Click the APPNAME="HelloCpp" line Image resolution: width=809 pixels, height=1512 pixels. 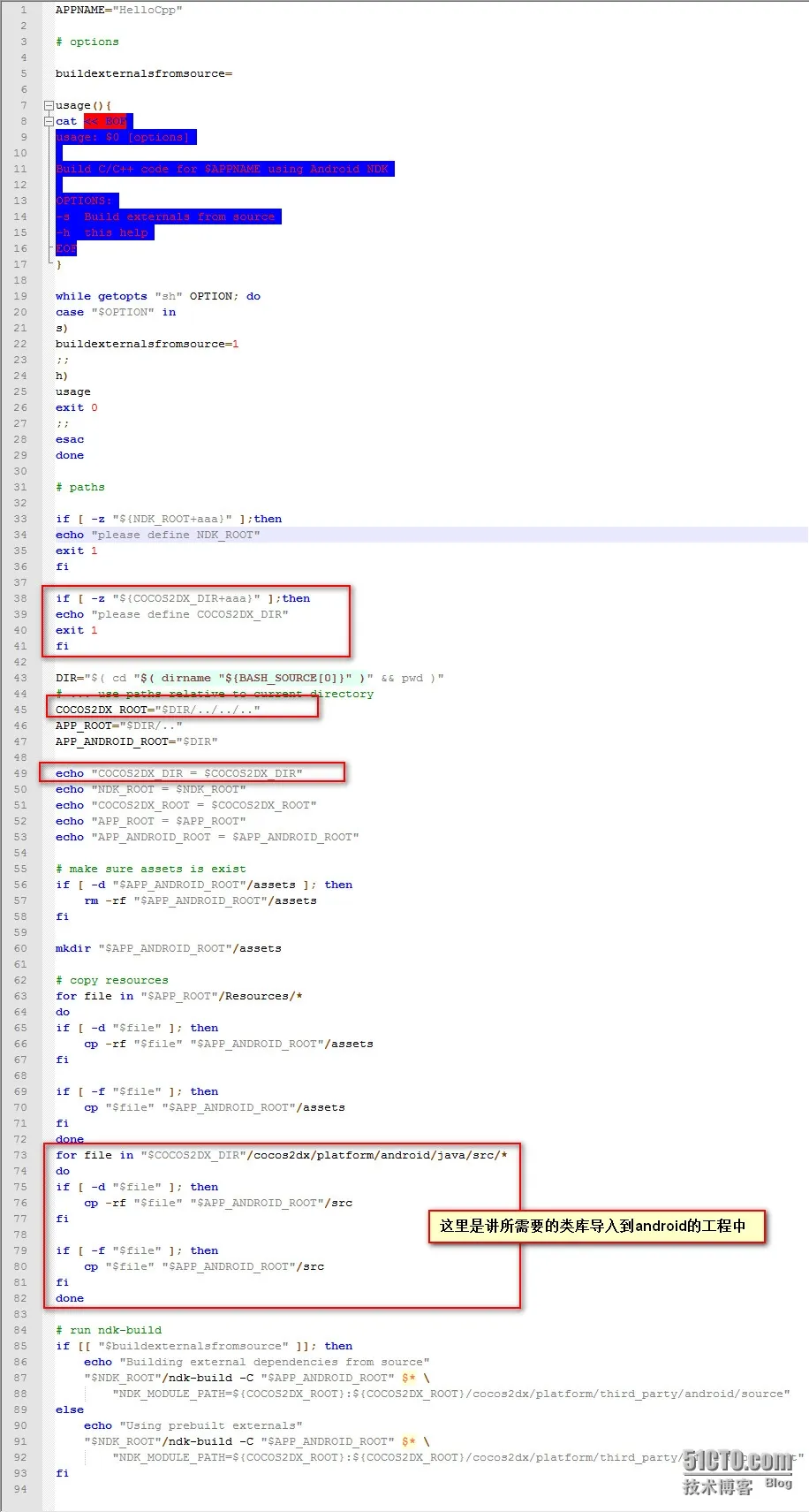[x=119, y=11]
